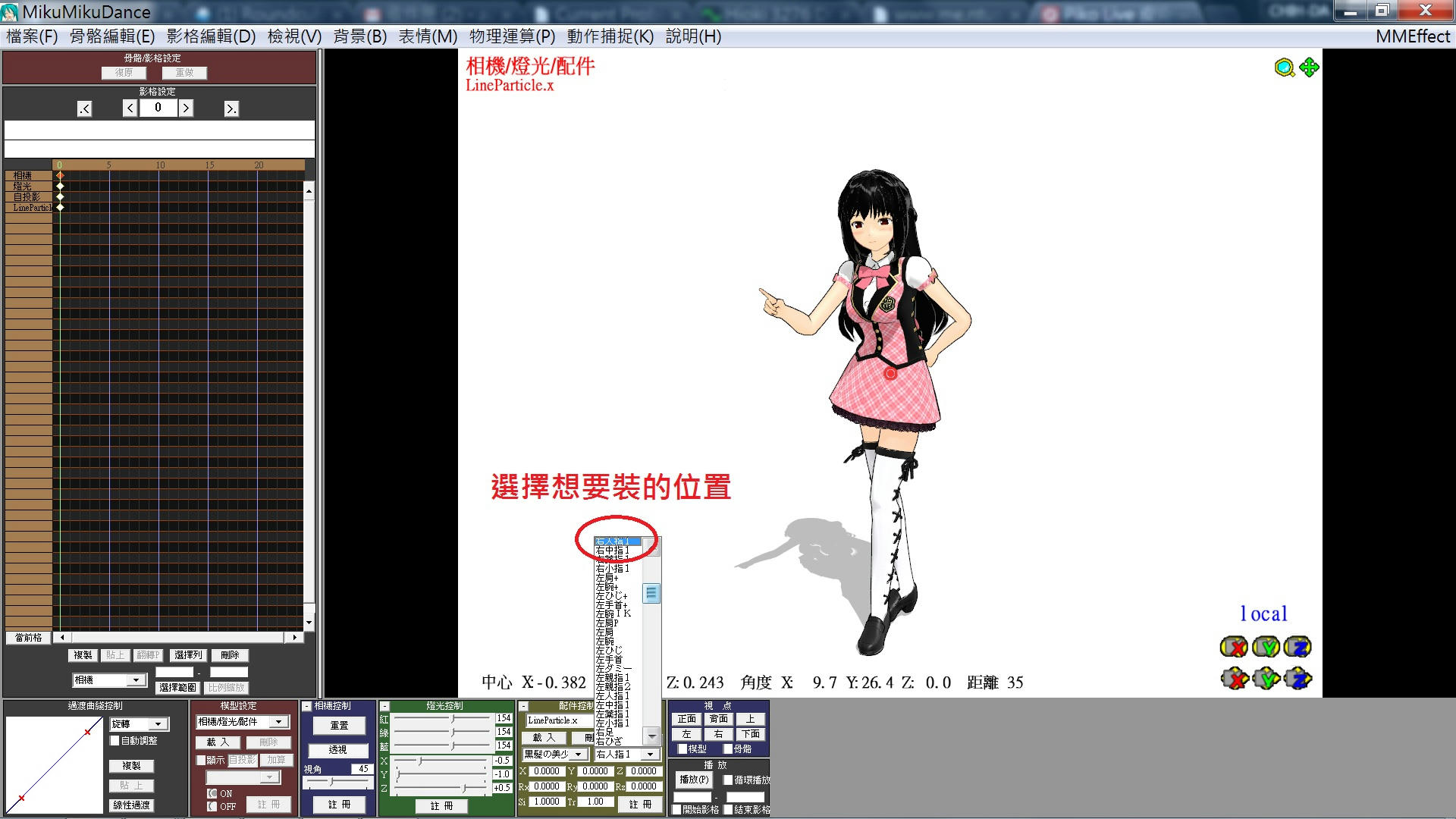Click the 重置 camera reset button
This screenshot has height=819, width=1456.
click(x=339, y=726)
